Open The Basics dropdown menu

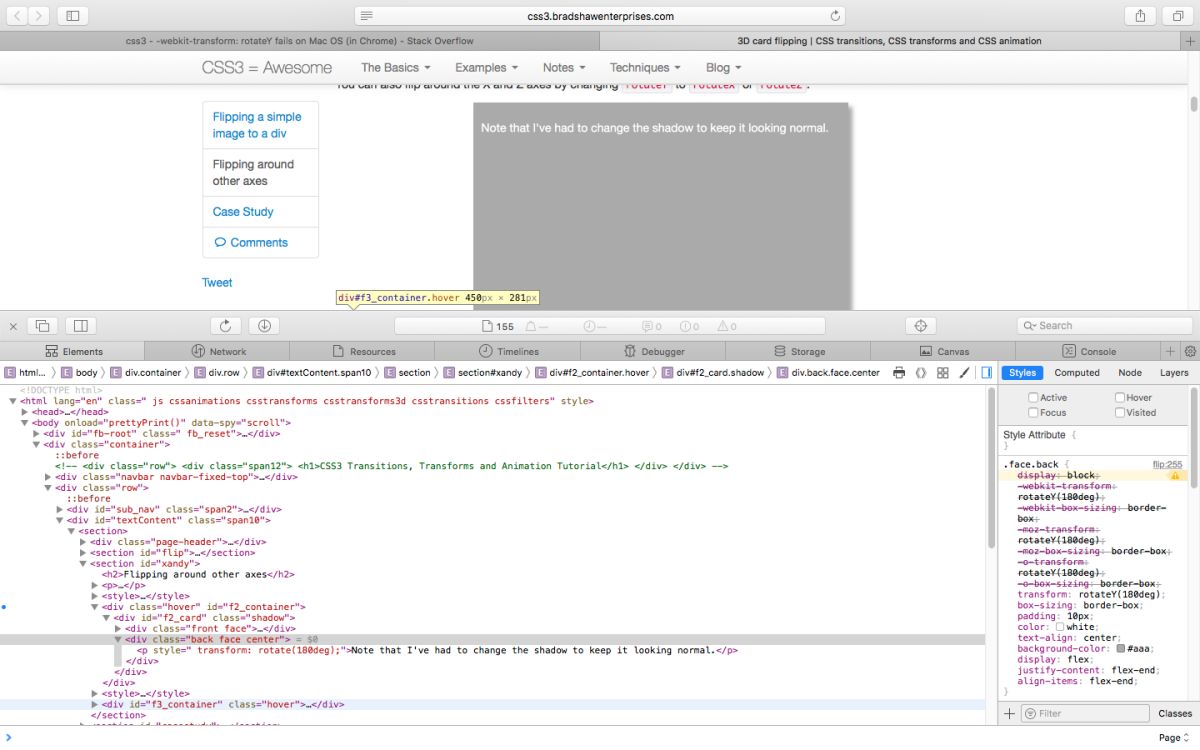pyautogui.click(x=396, y=67)
